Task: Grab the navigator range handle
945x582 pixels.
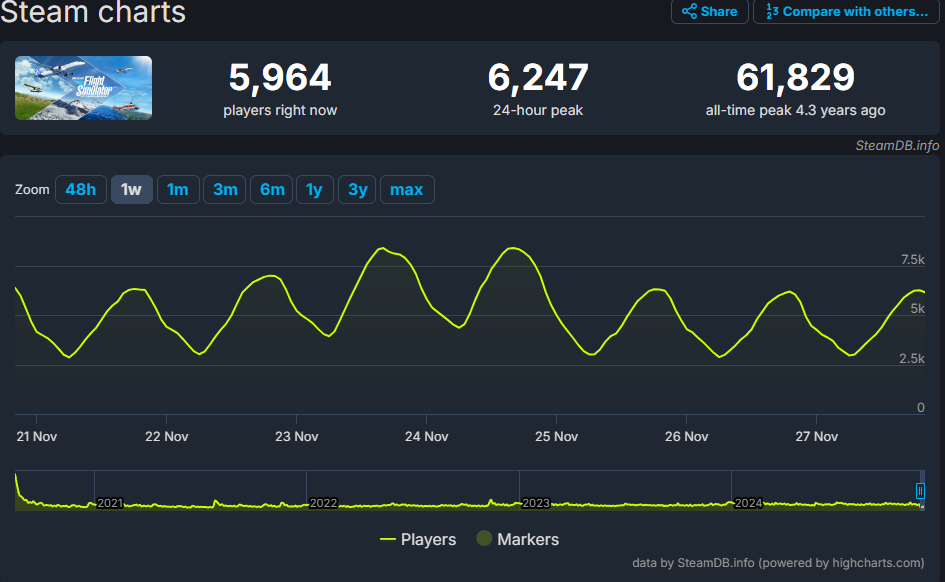Action: [x=920, y=491]
